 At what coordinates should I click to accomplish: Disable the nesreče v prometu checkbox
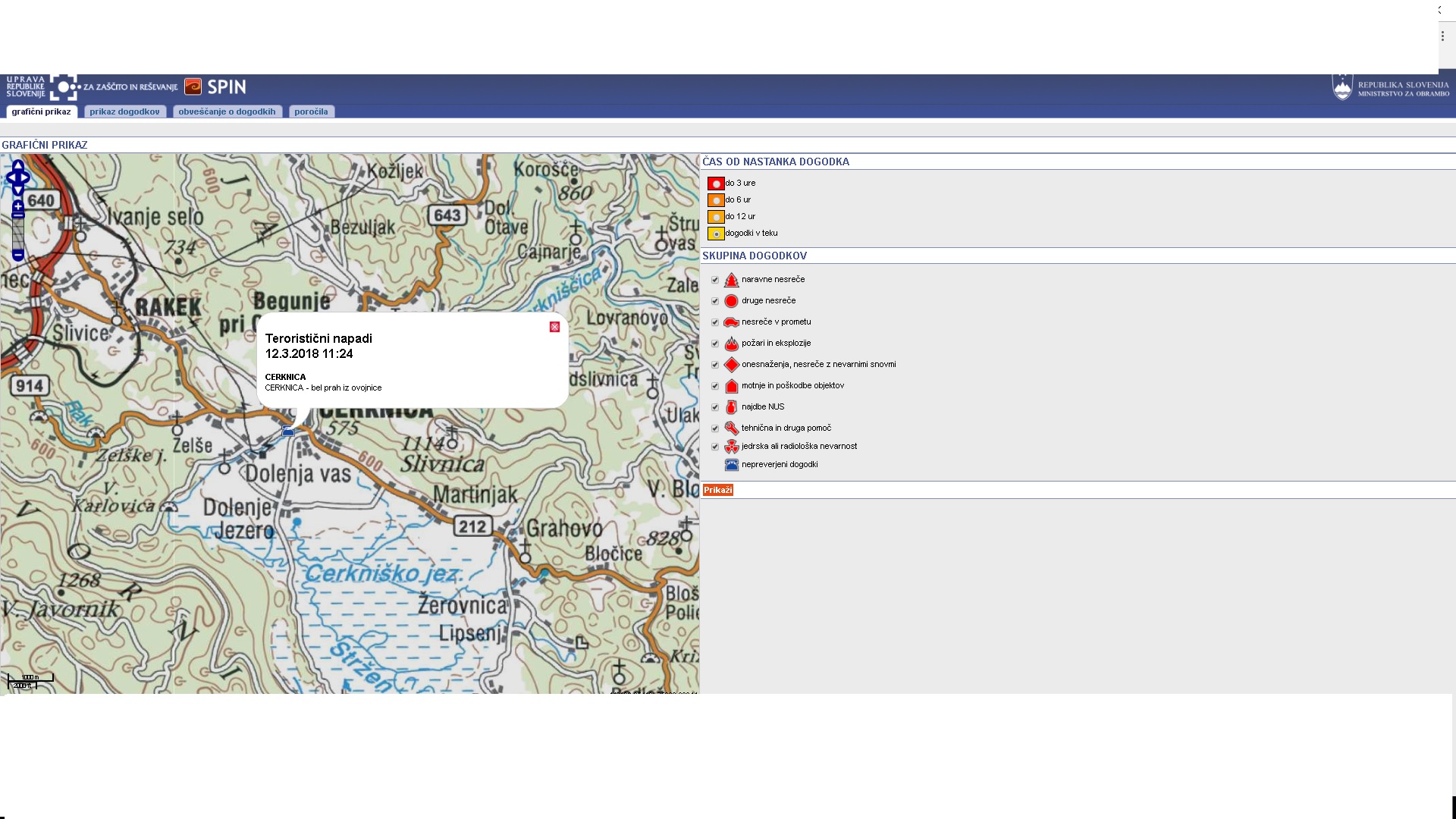click(714, 322)
